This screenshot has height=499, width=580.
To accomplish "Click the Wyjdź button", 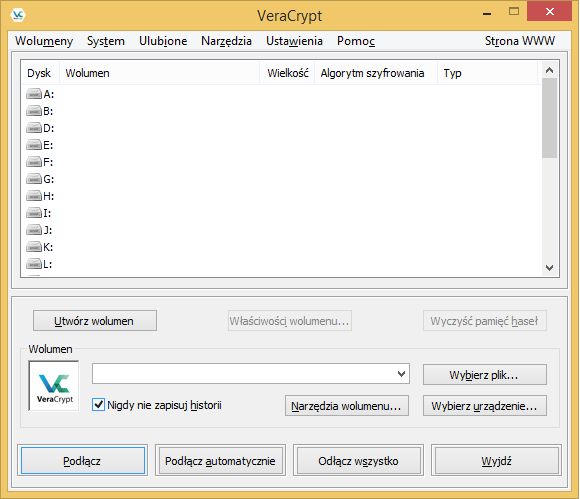I will point(496,461).
